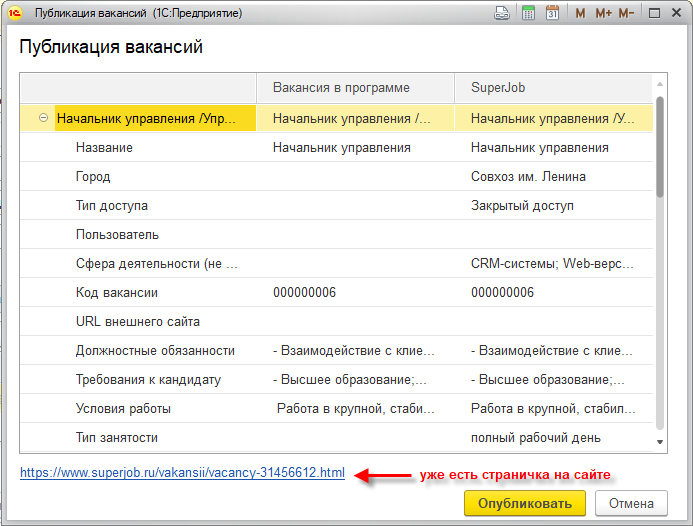
Task: Click the M- memory subtract button
Action: [x=626, y=13]
